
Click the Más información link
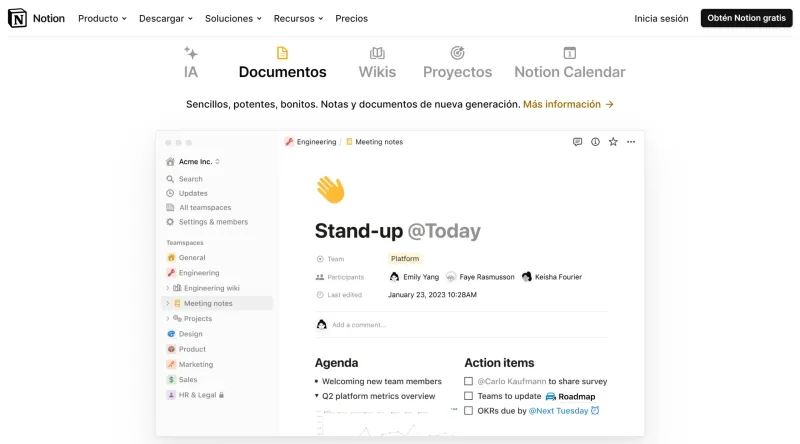(568, 104)
